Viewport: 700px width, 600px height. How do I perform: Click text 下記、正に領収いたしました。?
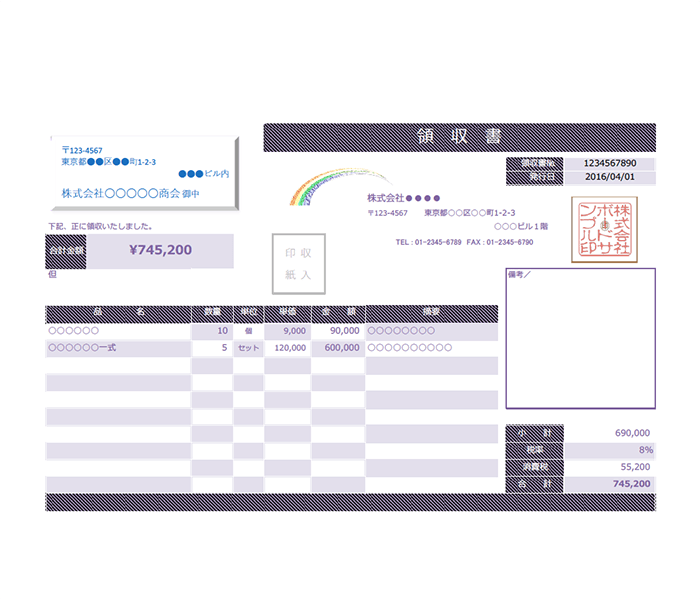[100, 226]
